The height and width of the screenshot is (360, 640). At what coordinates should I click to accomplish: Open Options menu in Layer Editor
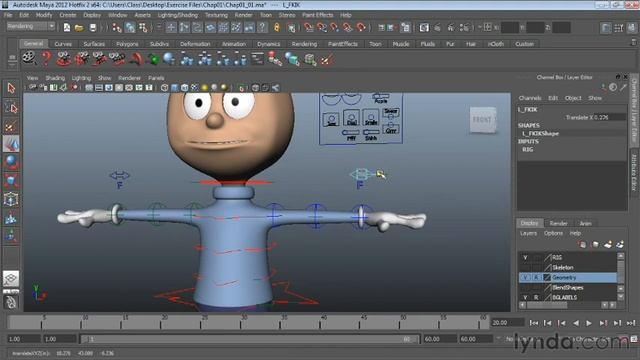(553, 233)
